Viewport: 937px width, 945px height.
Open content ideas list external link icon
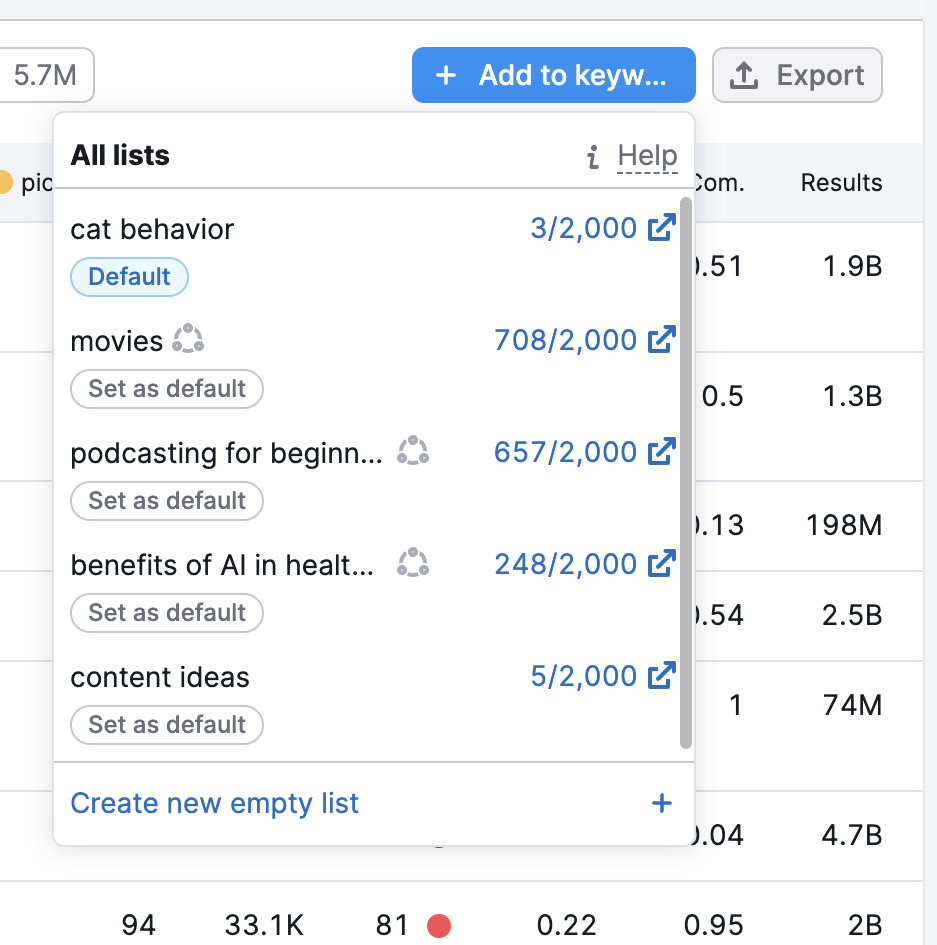(x=662, y=676)
